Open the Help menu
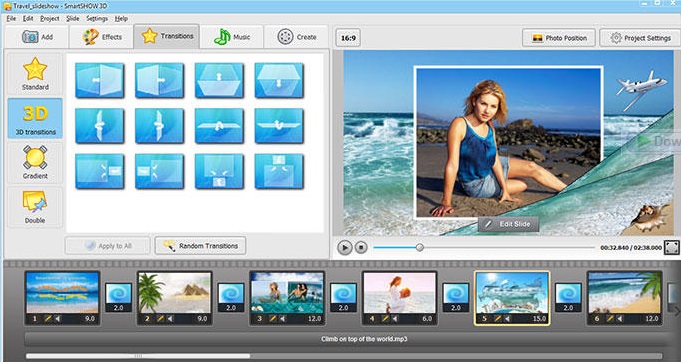 click(x=121, y=19)
